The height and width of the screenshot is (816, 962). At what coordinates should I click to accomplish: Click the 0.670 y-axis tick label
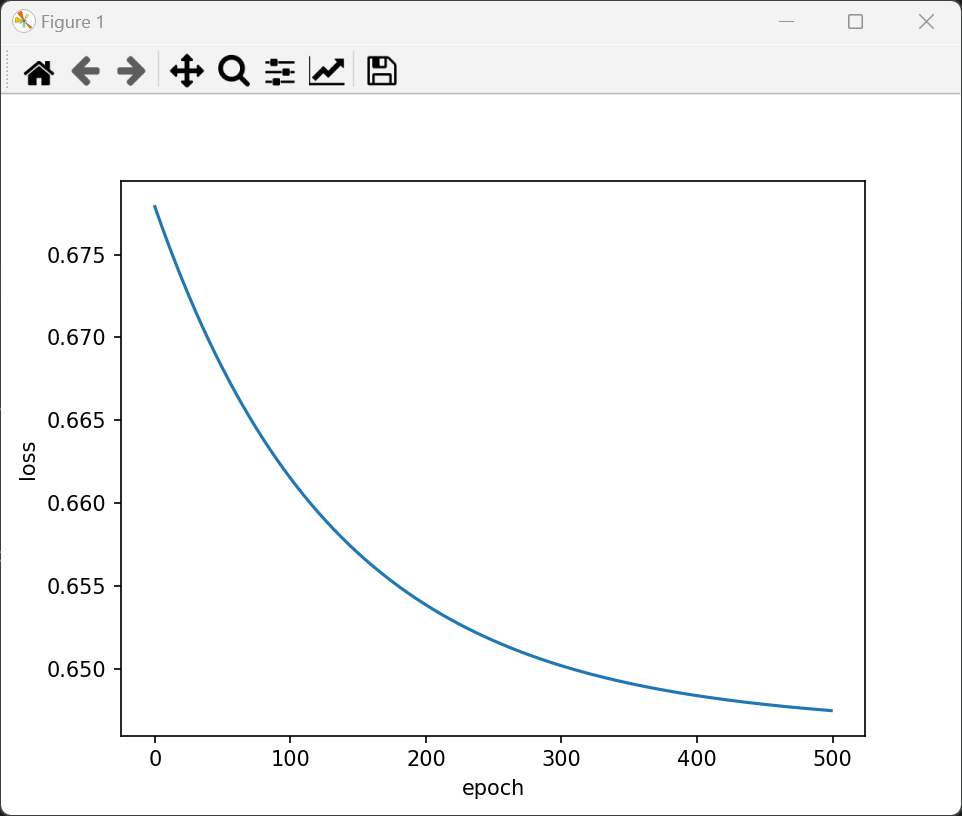76,337
